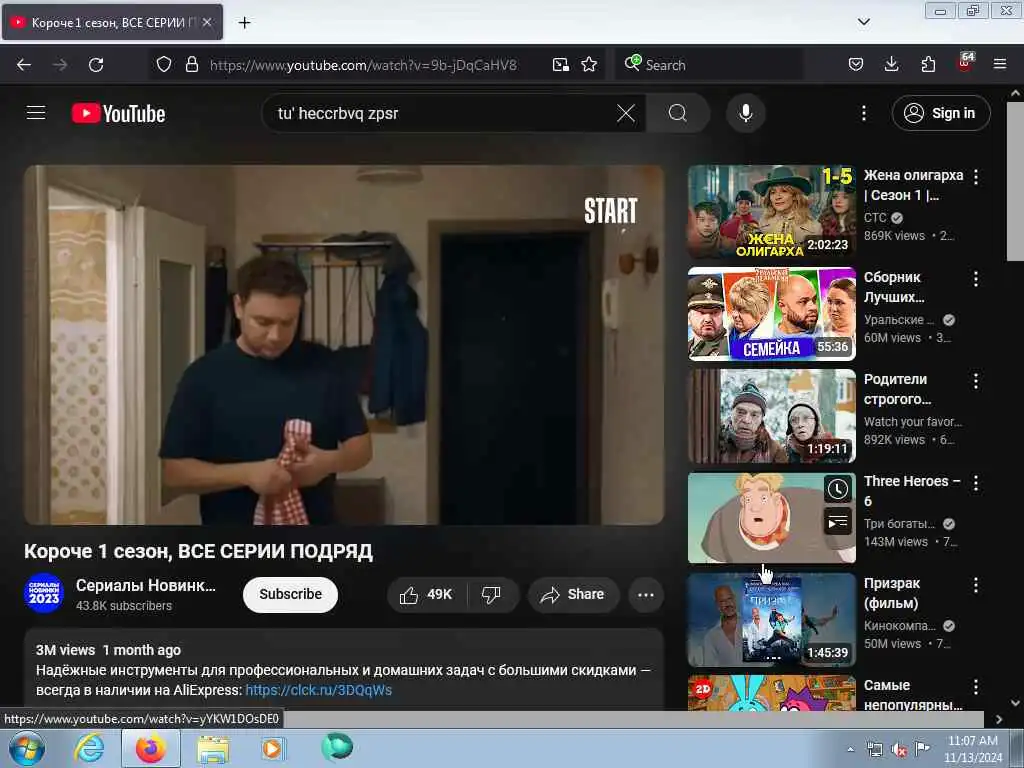This screenshot has width=1024, height=768.
Task: Open YouTube settings three-dot menu
Action: click(x=863, y=113)
